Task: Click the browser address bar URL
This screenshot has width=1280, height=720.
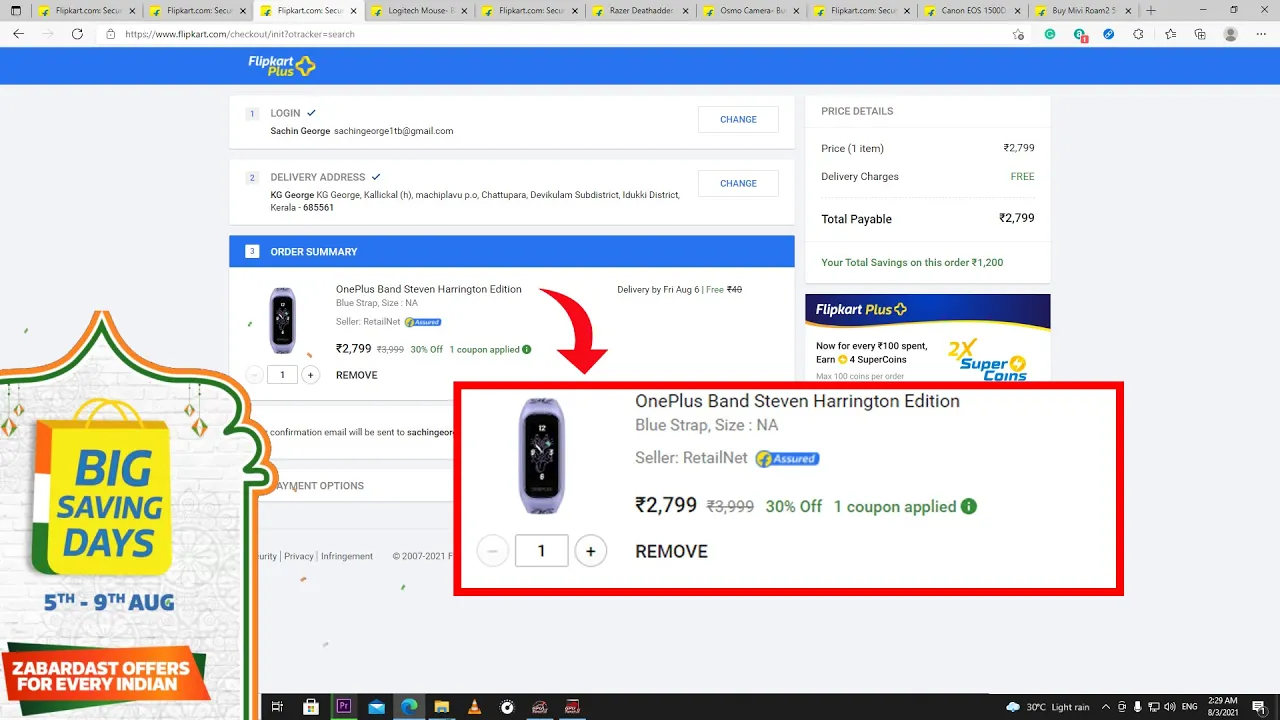Action: click(x=240, y=34)
